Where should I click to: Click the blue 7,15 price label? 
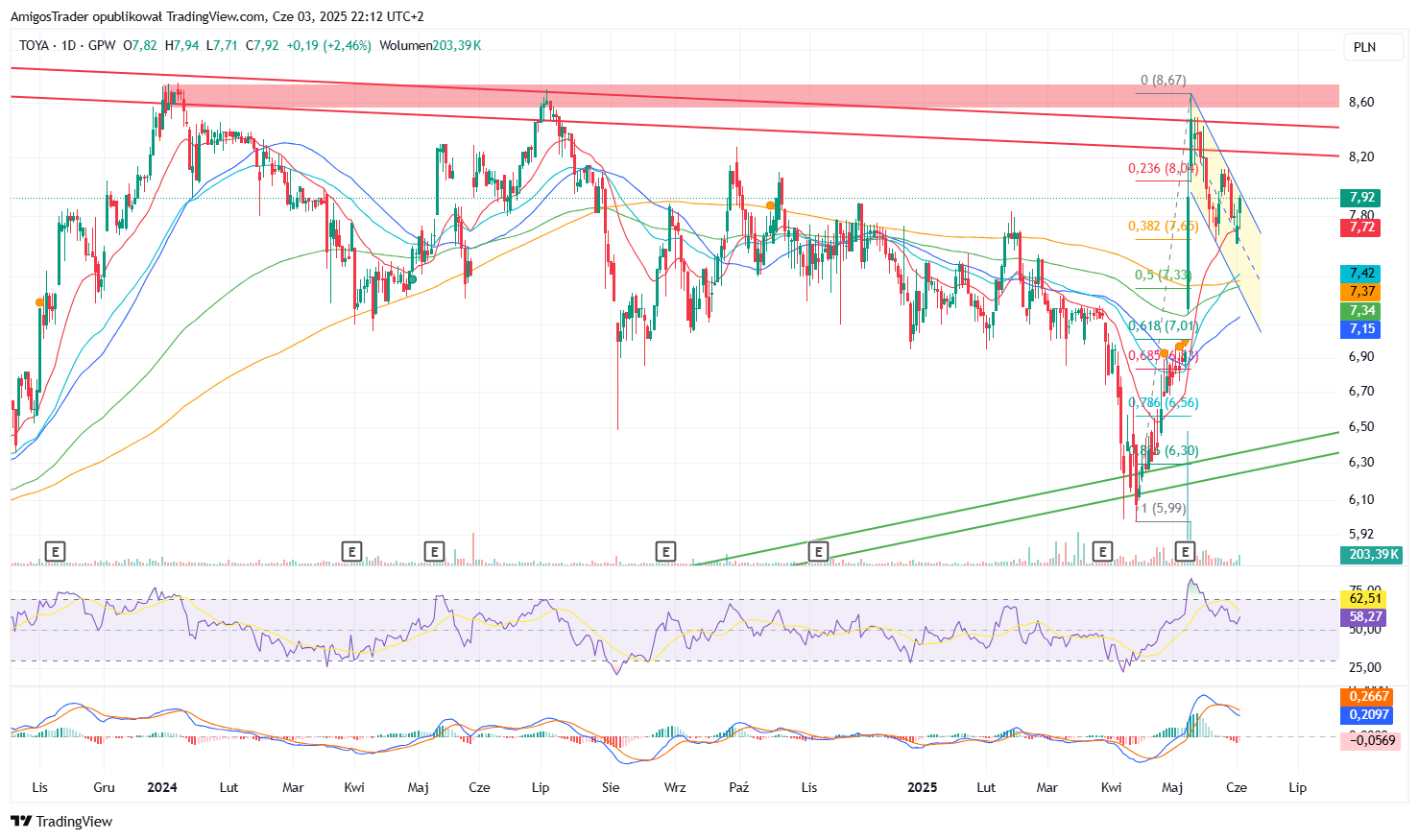tap(1361, 329)
